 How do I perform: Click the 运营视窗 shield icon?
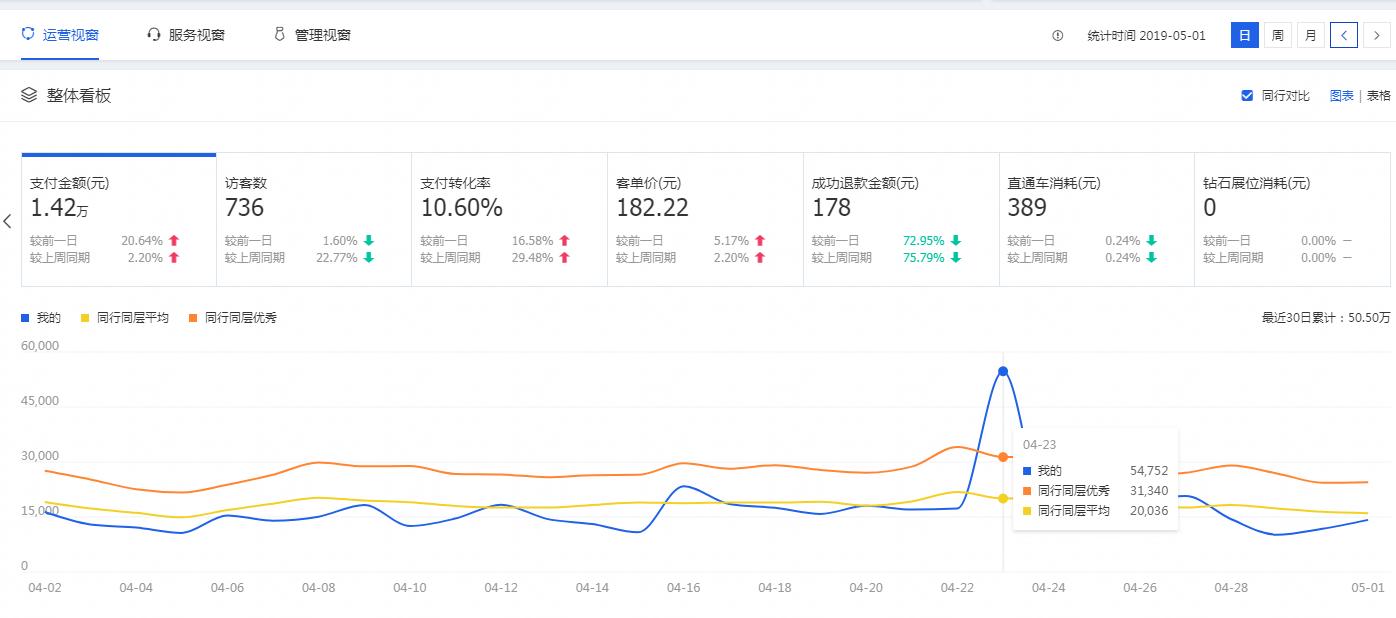pyautogui.click(x=28, y=35)
